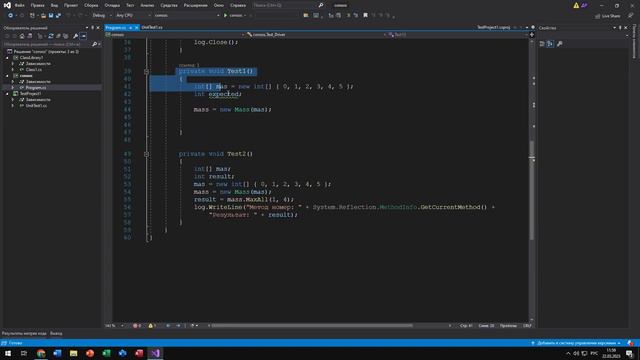Collapse the ClassLibrary1 project node
The image size is (640, 360).
pyautogui.click(x=7, y=58)
